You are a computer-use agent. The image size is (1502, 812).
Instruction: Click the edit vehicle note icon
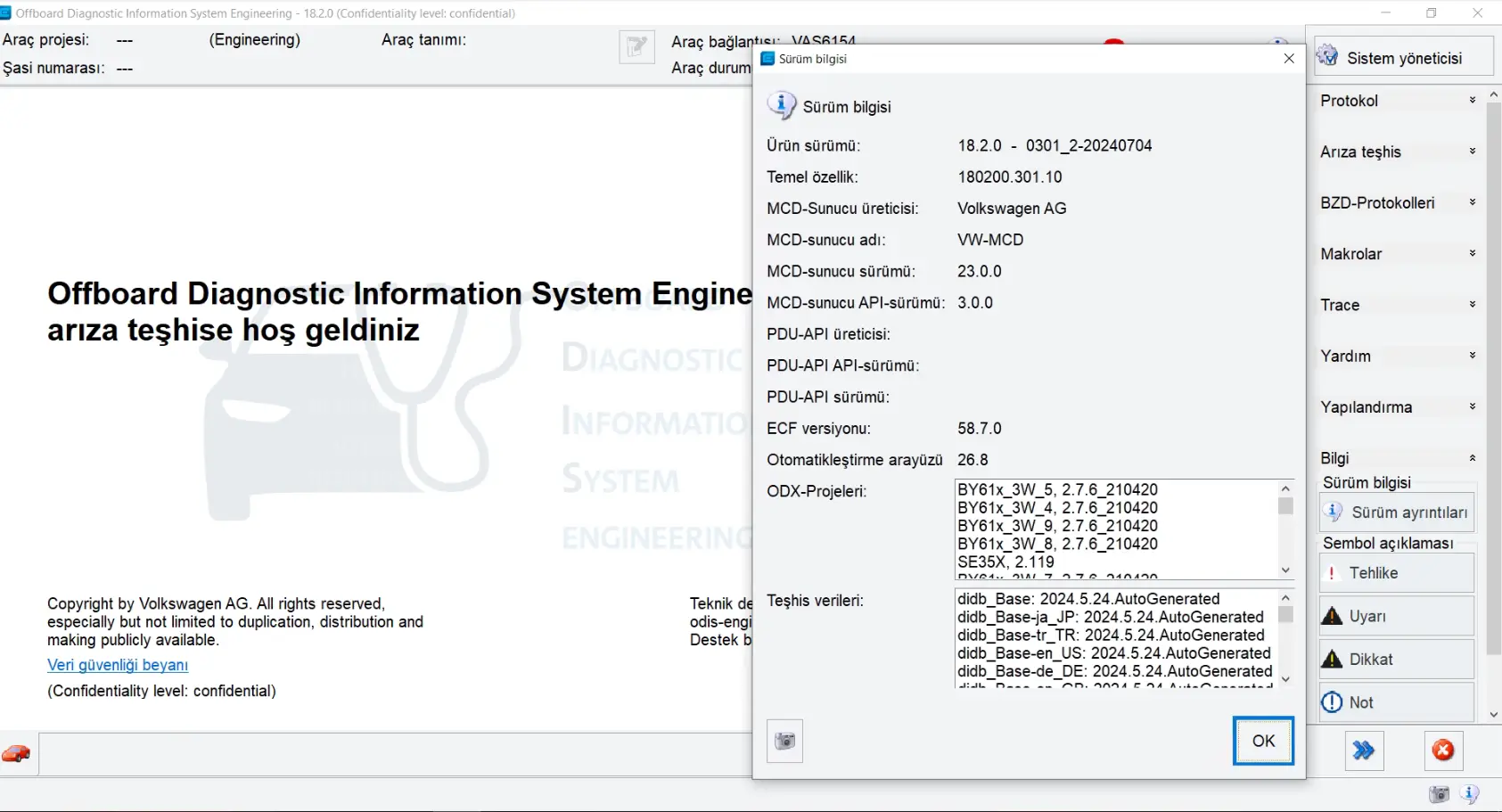click(636, 47)
